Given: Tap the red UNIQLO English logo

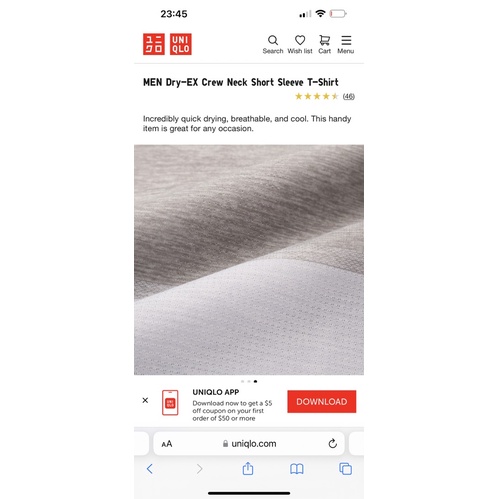Looking at the screenshot, I should click(x=181, y=44).
